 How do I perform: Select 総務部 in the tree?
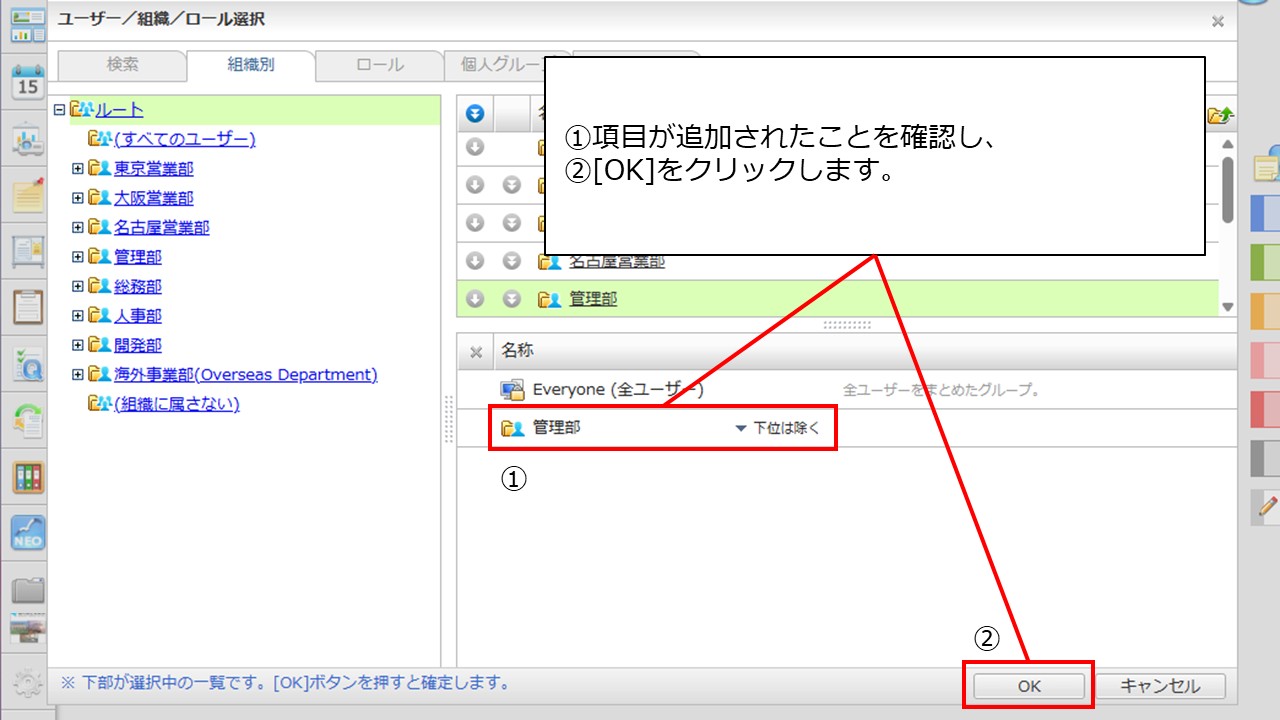coord(138,287)
